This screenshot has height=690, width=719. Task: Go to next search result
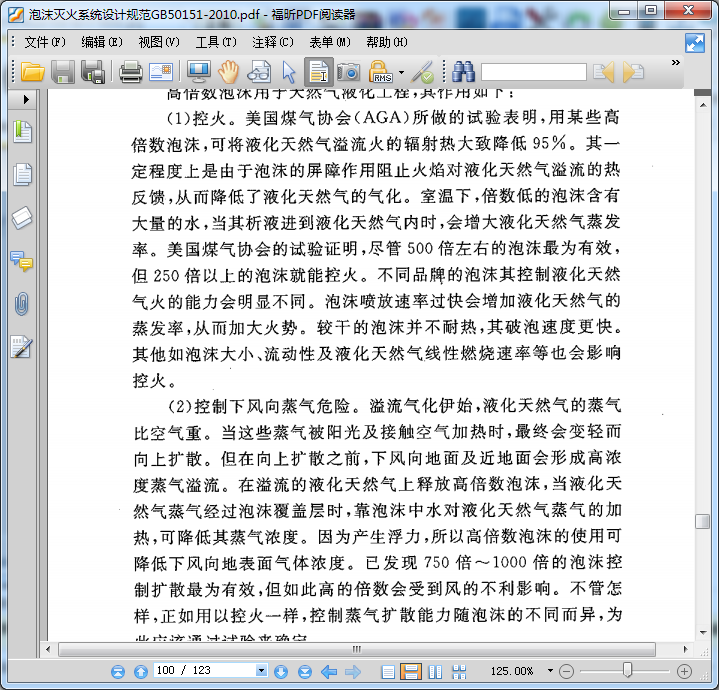[x=633, y=72]
